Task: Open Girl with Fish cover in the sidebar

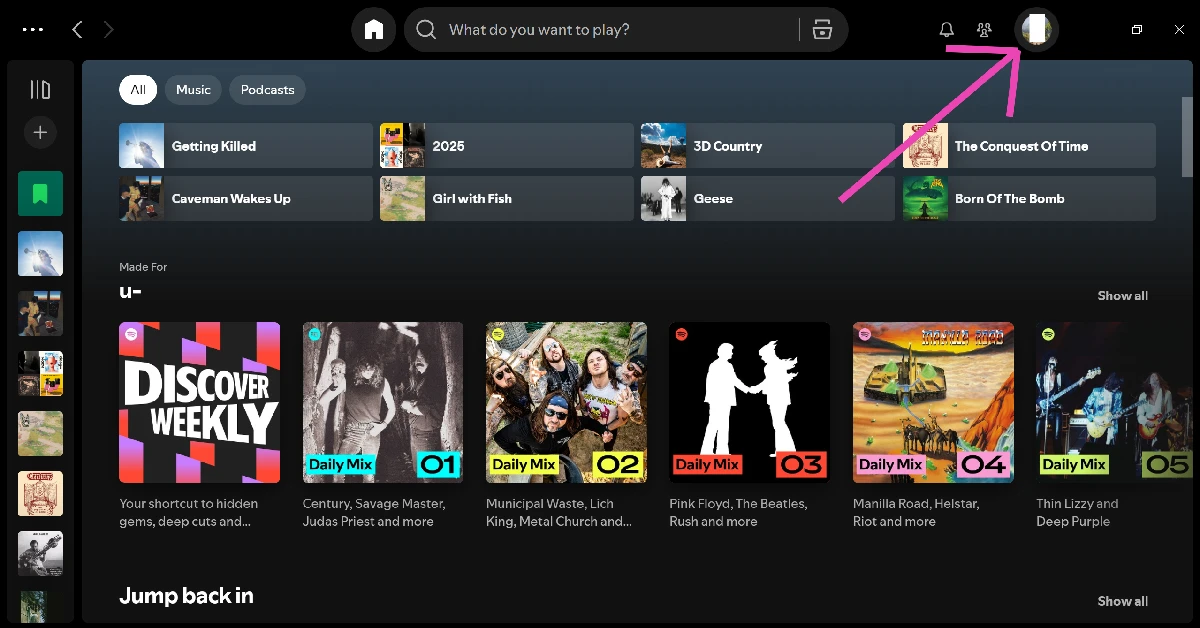Action: click(x=40, y=434)
